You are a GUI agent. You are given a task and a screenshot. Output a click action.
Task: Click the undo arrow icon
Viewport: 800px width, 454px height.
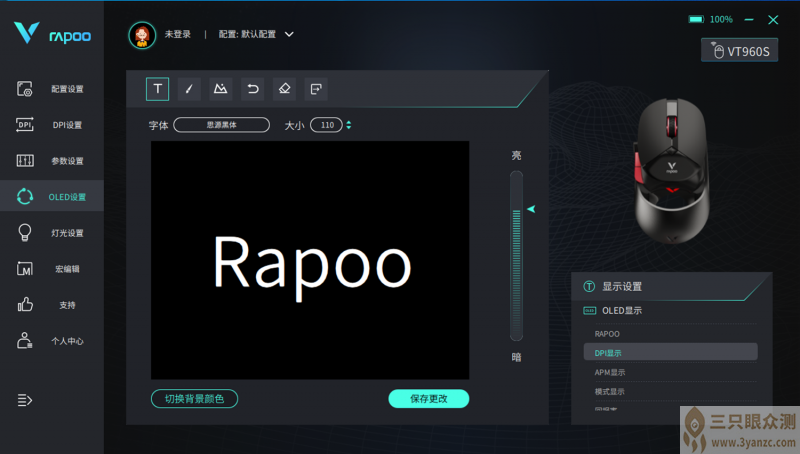pos(253,89)
